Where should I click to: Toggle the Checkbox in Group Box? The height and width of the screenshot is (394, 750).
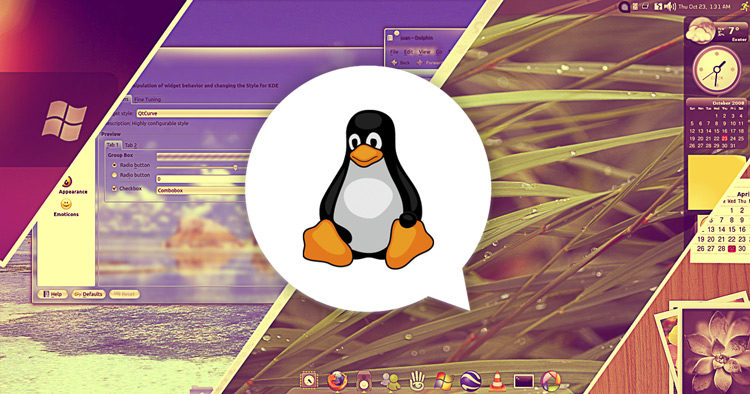(114, 188)
